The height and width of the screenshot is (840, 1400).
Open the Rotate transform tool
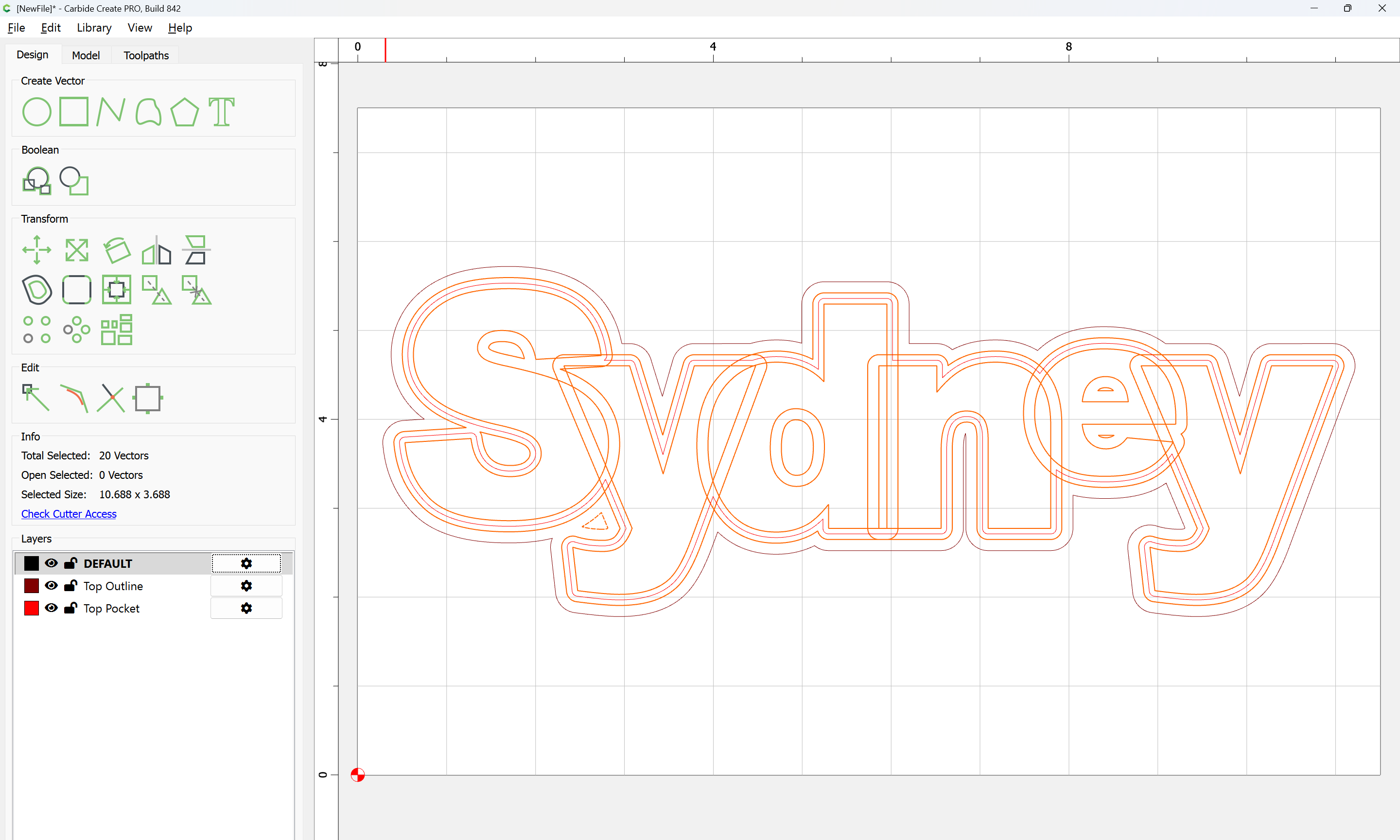(x=117, y=250)
